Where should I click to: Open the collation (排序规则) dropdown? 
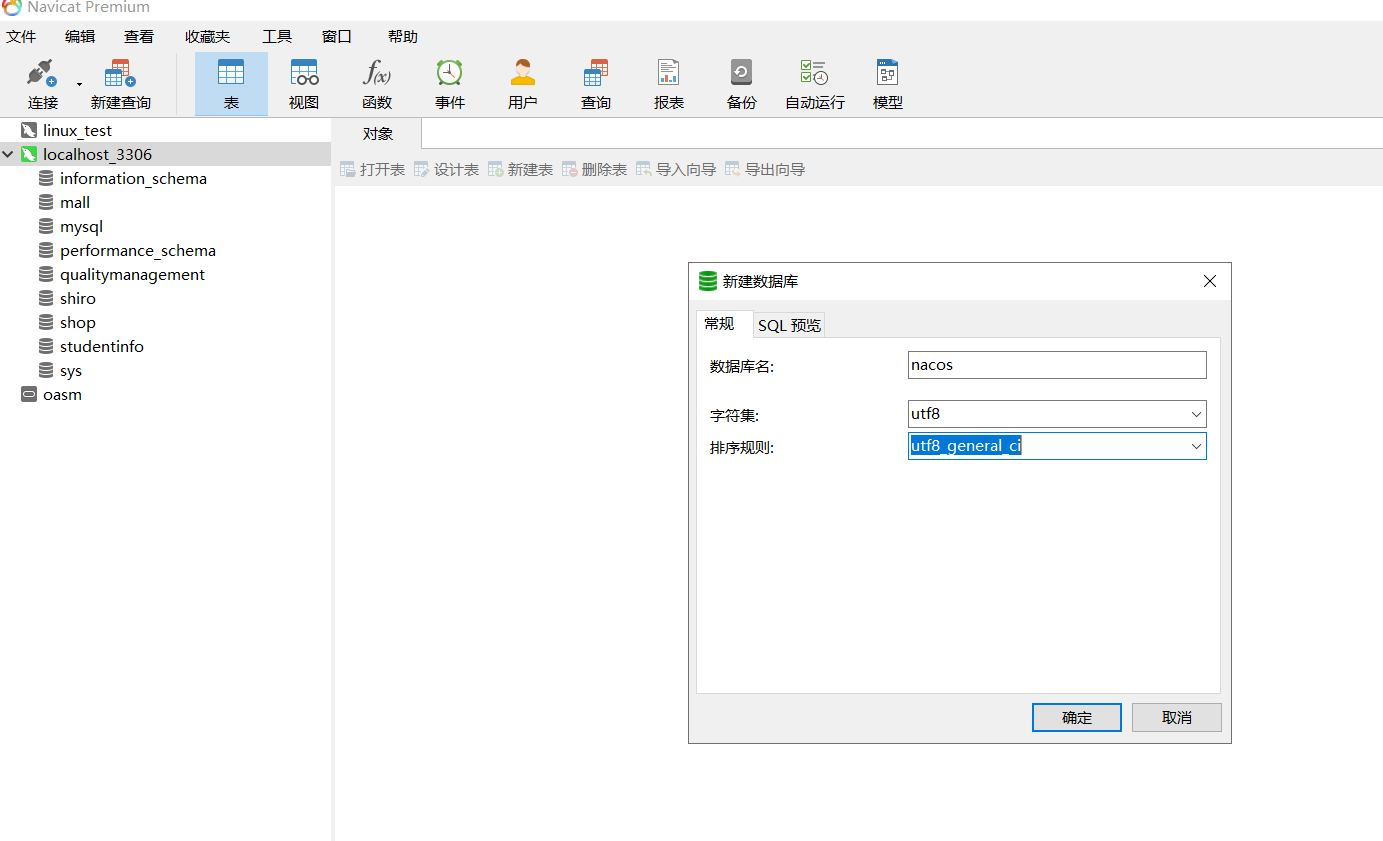click(x=1196, y=446)
